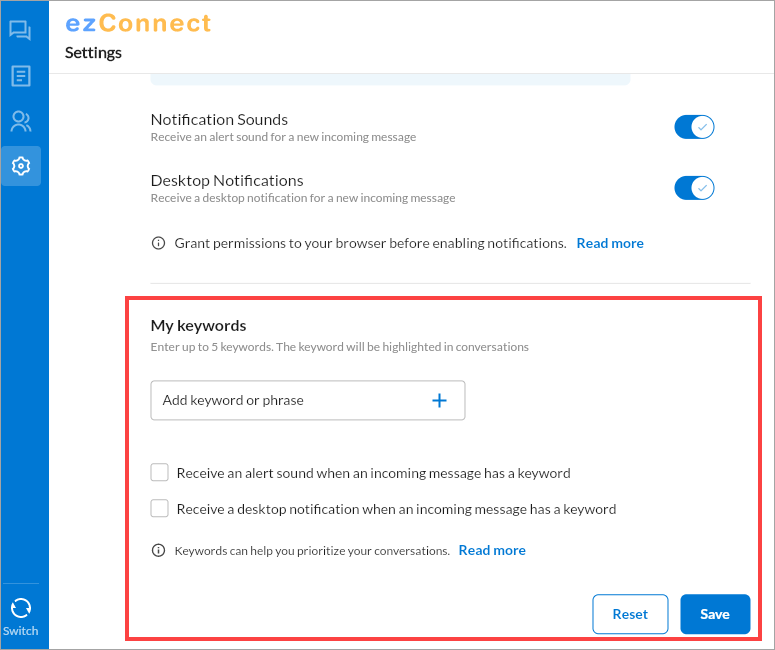Click the Save button
The height and width of the screenshot is (650, 775).
715,614
